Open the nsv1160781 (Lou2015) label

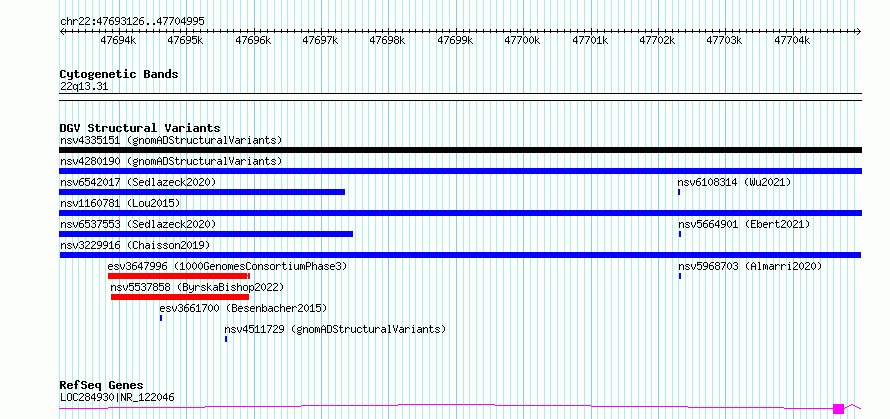coord(120,203)
